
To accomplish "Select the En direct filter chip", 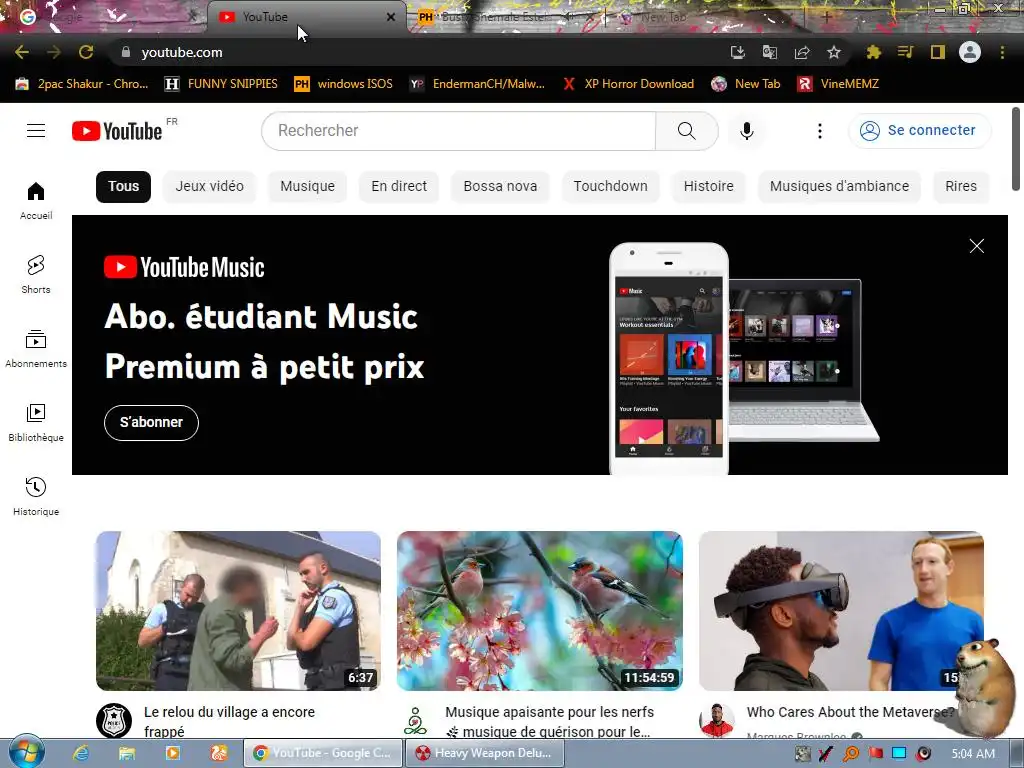I will coord(399,186).
